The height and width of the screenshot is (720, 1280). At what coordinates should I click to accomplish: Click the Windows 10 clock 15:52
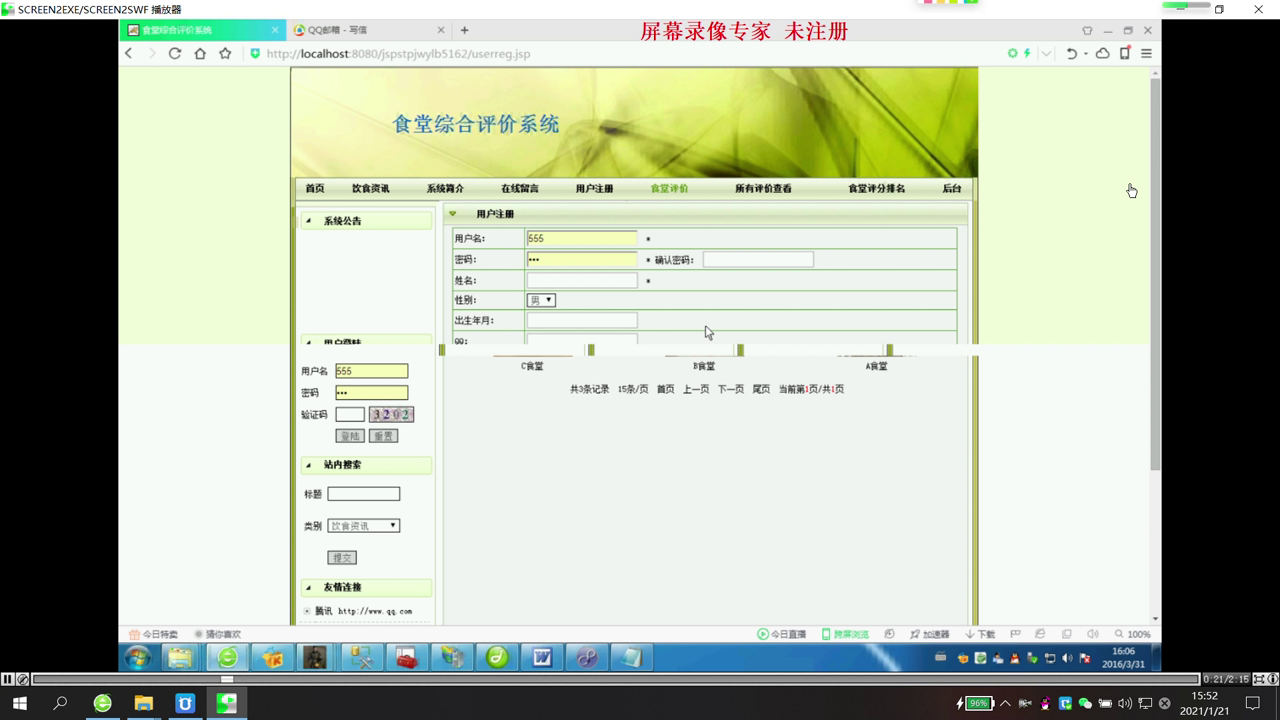click(x=1205, y=696)
